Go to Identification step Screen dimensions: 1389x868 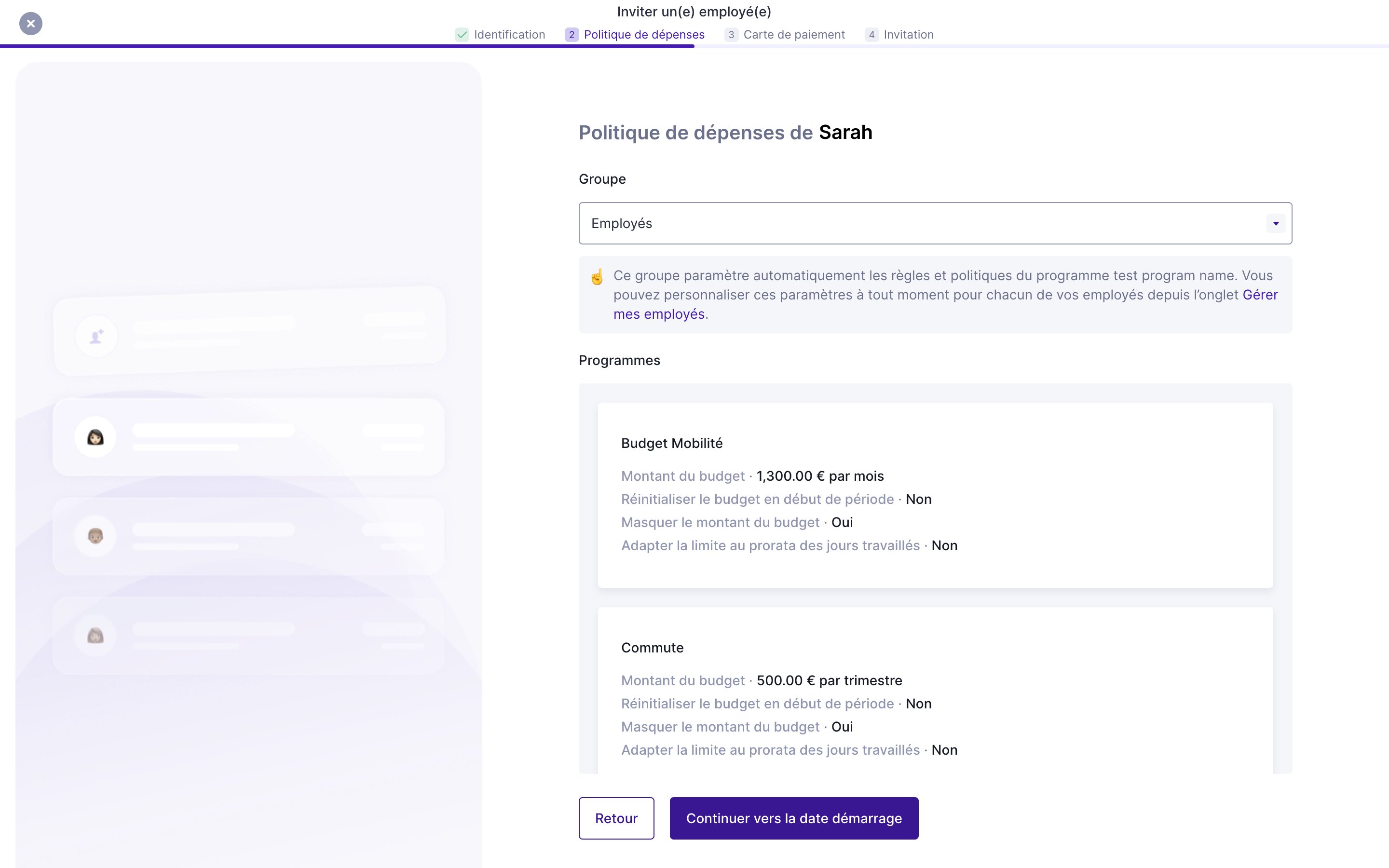click(509, 34)
